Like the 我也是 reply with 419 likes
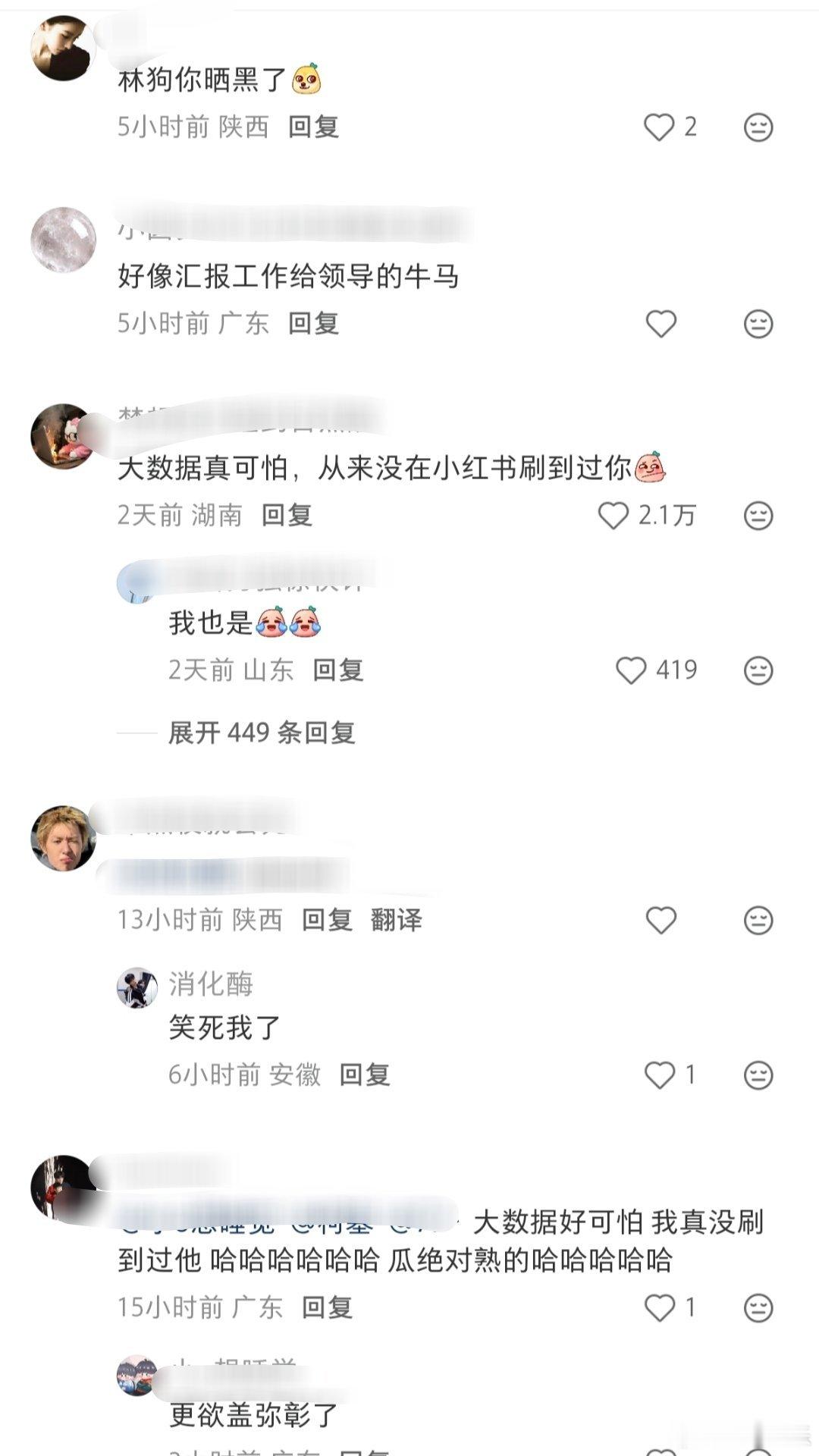Image resolution: width=819 pixels, height=1456 pixels. [x=630, y=670]
